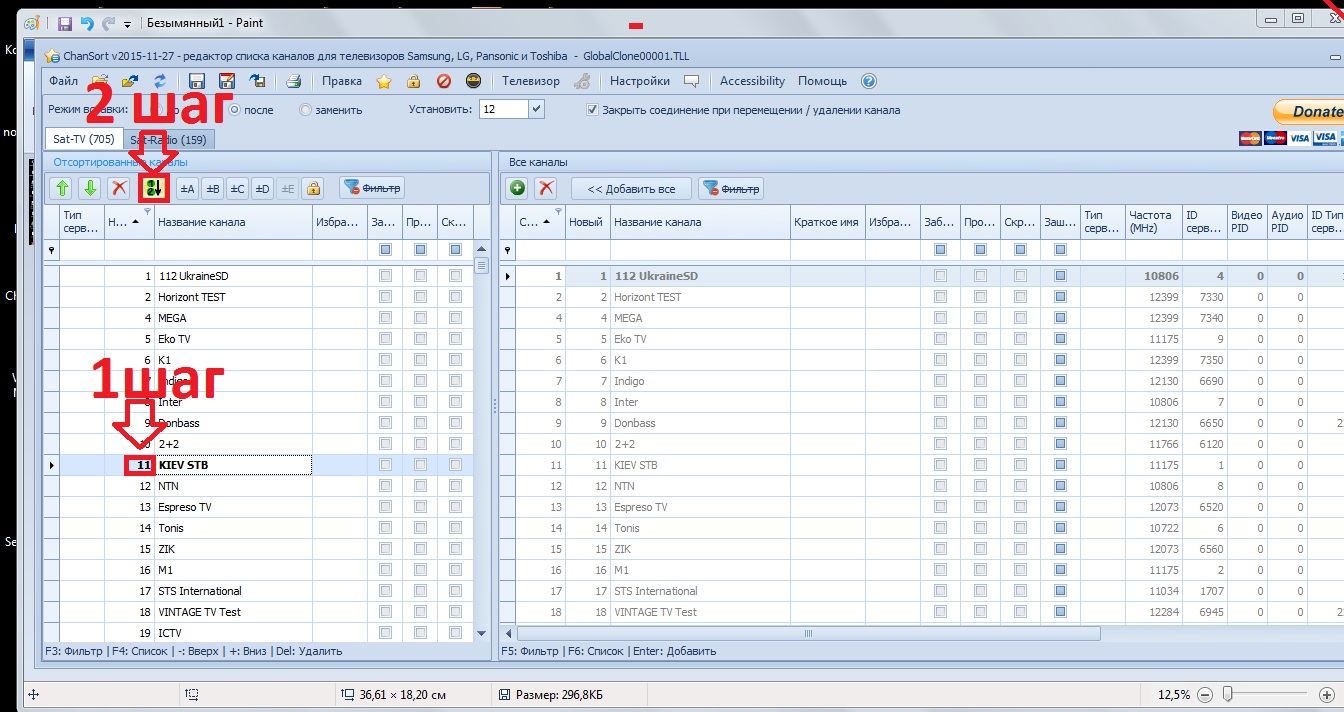The width and height of the screenshot is (1344, 712).
Task: Click green add channel icon in all channels
Action: click(x=517, y=188)
